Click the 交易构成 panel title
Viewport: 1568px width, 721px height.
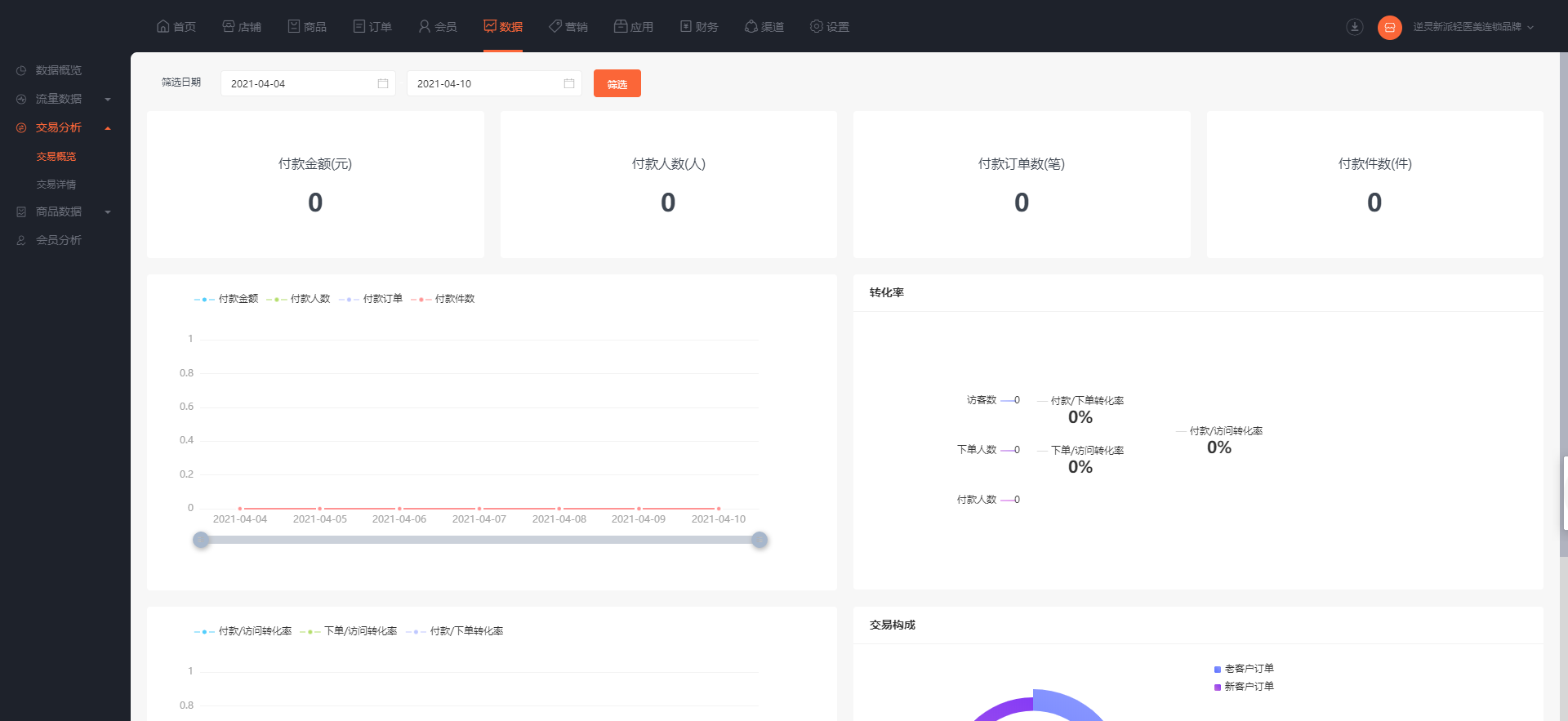tap(893, 625)
